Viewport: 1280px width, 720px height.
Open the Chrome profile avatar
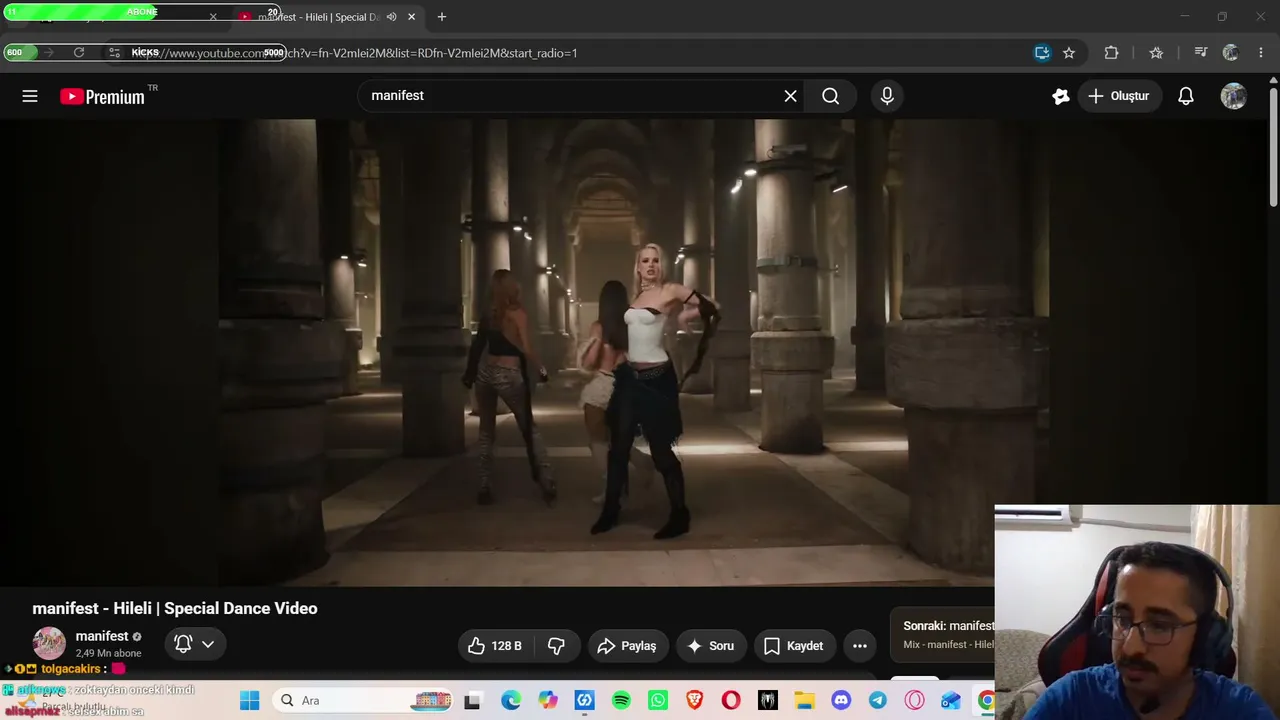(x=1231, y=53)
